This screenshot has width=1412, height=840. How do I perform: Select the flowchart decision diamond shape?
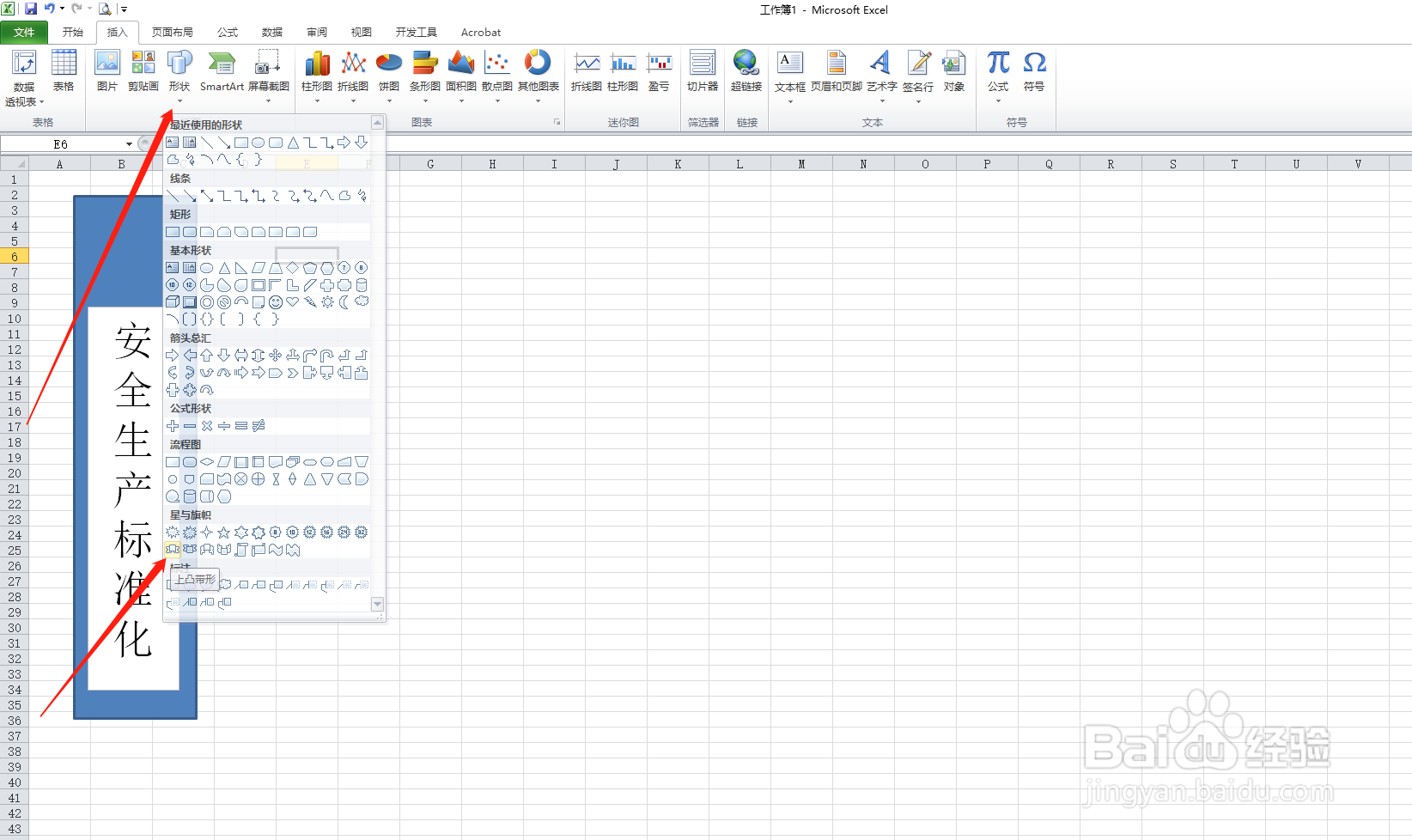207,462
